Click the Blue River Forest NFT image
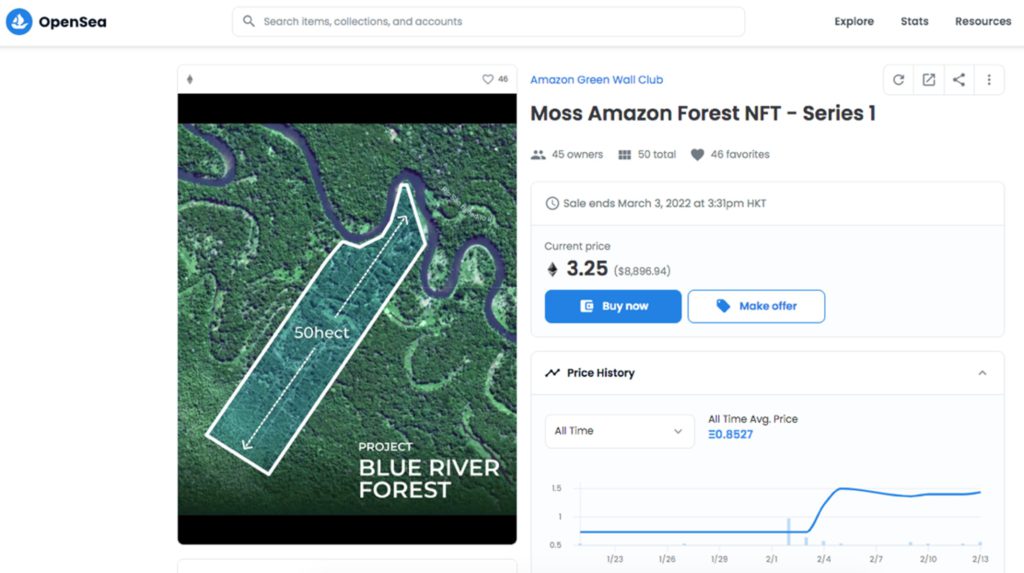Viewport: 1024px width, 573px height. pos(347,318)
